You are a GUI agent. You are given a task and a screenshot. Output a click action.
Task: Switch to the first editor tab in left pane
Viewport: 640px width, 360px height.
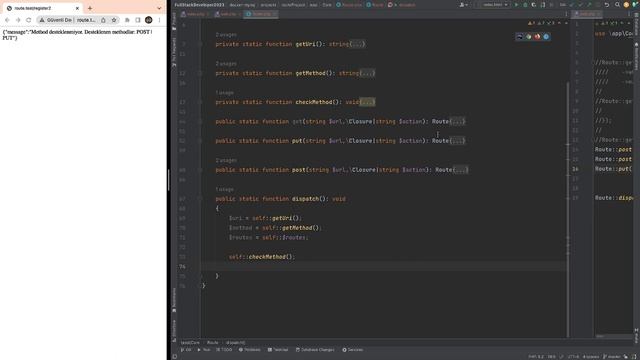[x=195, y=14]
